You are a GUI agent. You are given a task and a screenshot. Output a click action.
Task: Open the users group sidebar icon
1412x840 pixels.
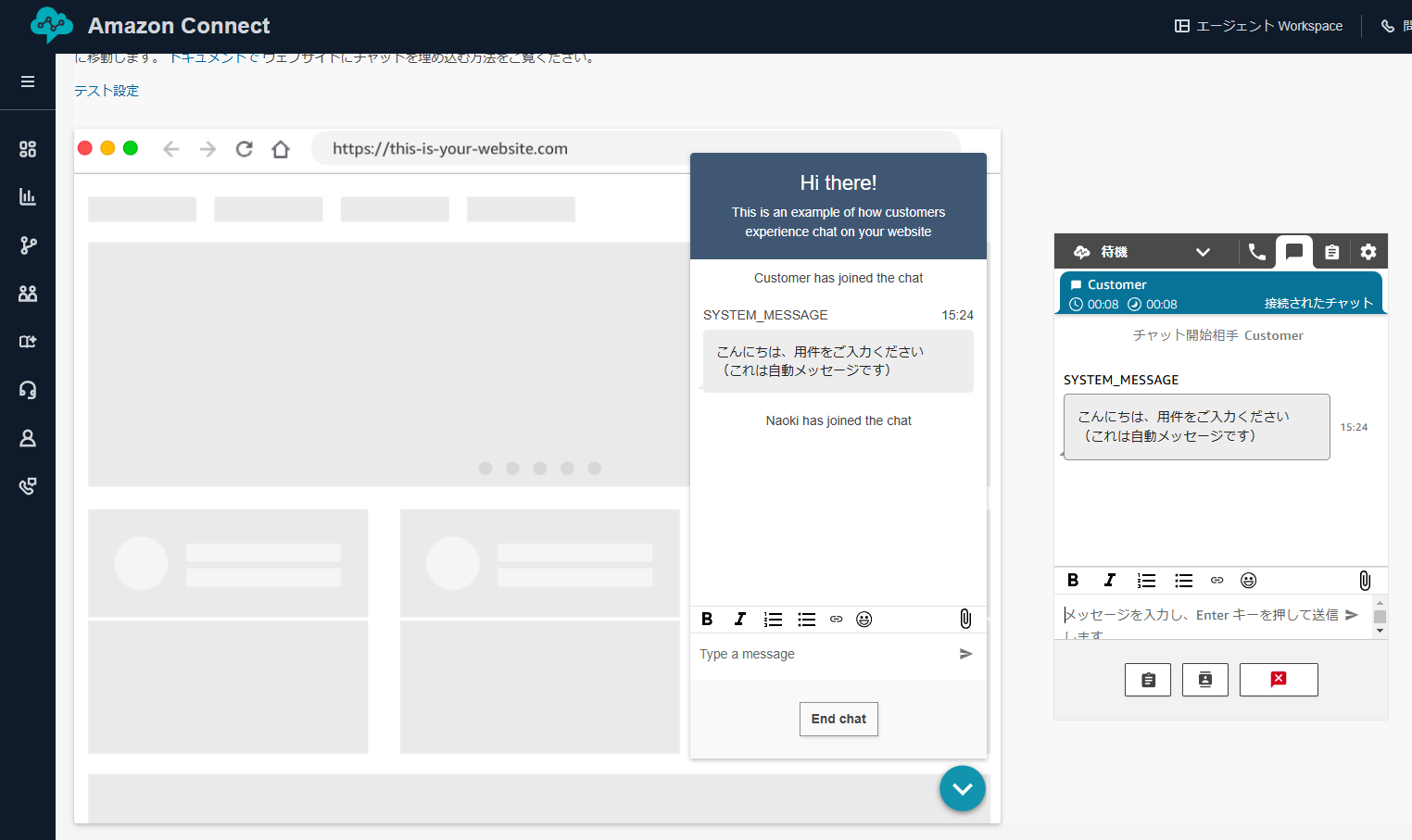point(28,294)
